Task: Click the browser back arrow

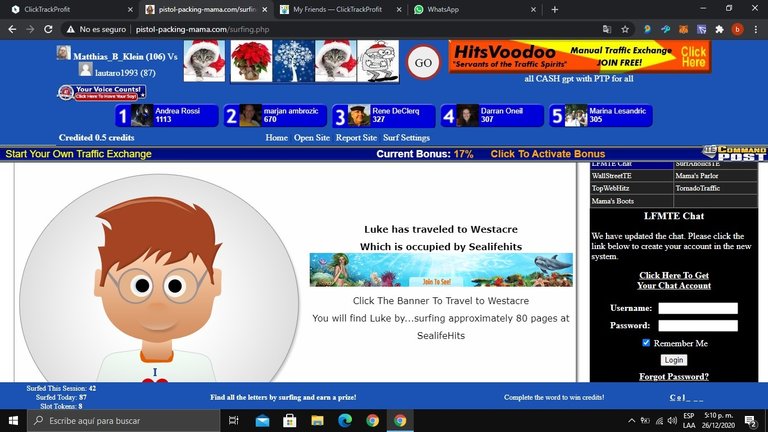Action: [x=12, y=29]
